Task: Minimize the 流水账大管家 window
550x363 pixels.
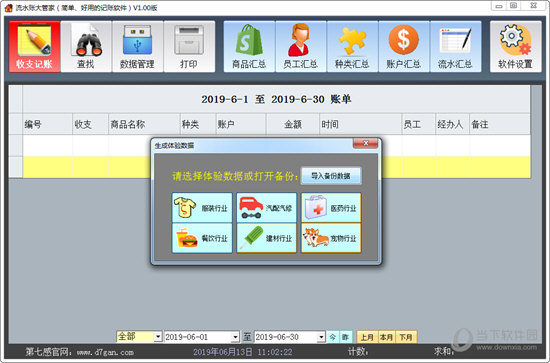Action: tap(499, 6)
